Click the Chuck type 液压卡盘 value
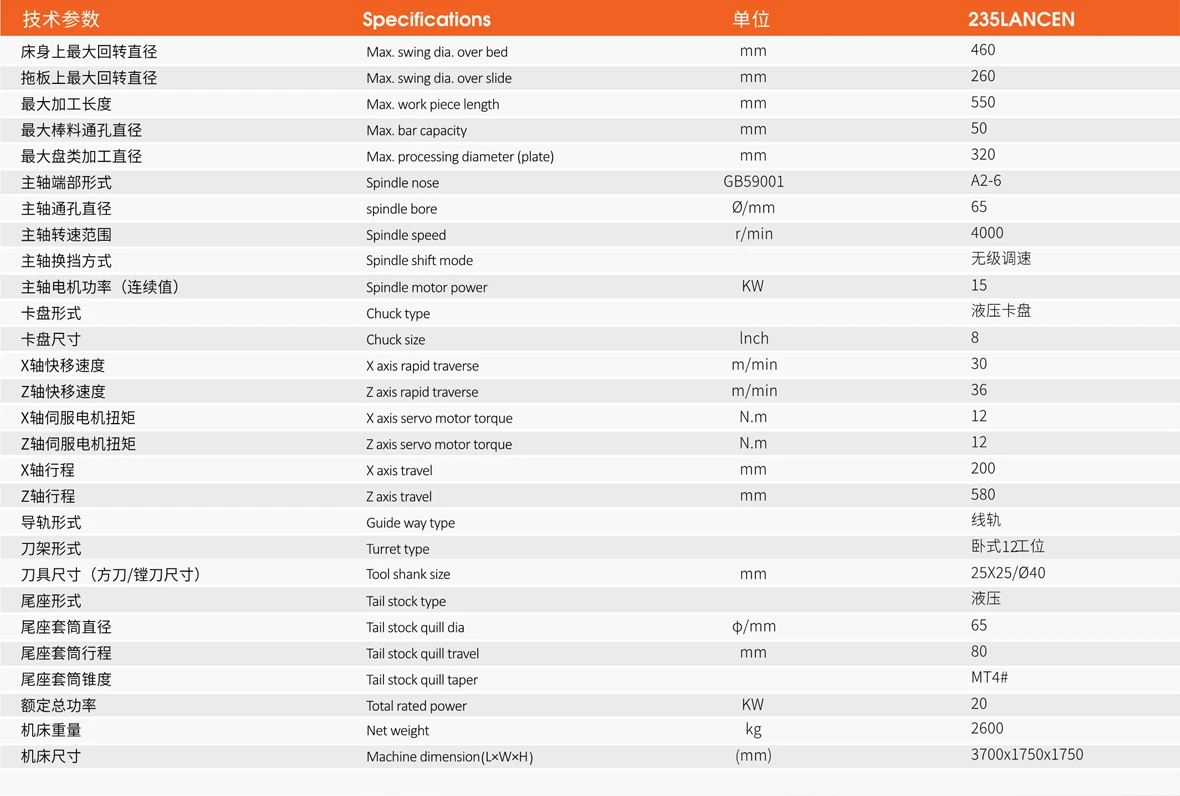Viewport: 1180px width, 796px height. 1001,311
